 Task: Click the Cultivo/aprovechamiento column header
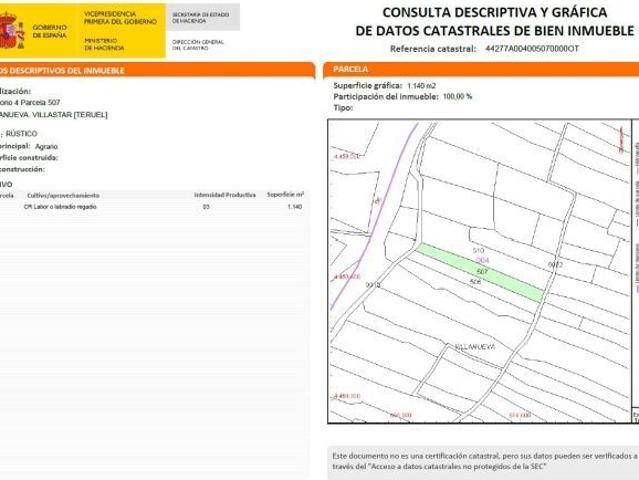[x=63, y=194]
